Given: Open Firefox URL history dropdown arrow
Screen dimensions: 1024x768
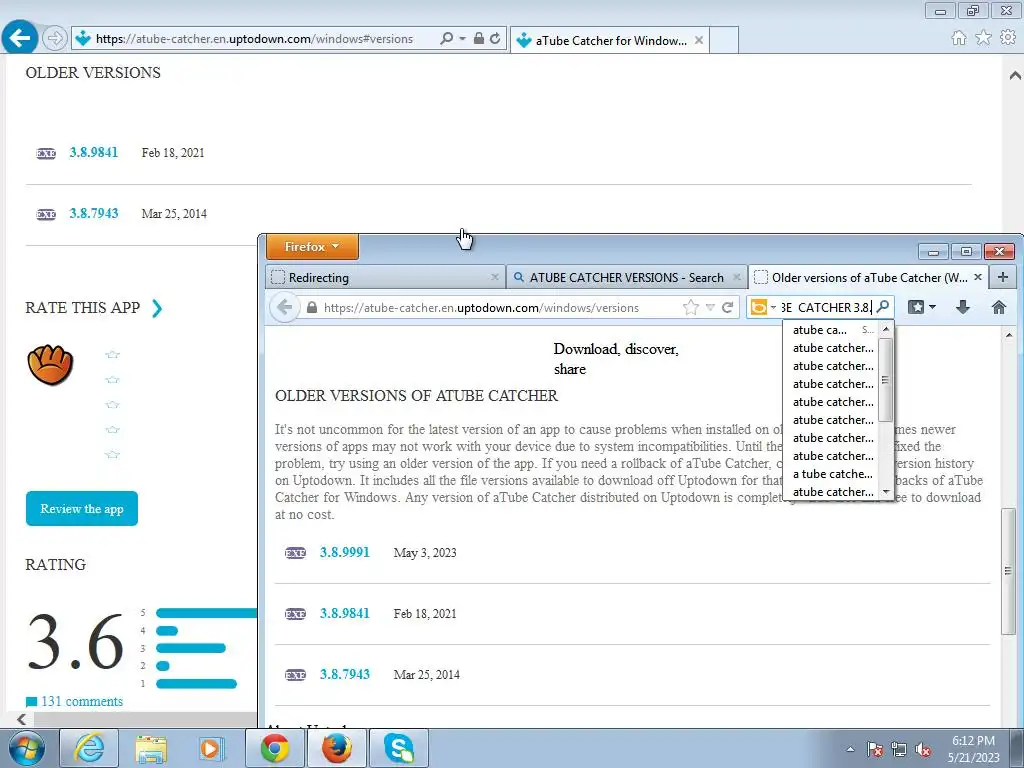Looking at the screenshot, I should click(710, 308).
